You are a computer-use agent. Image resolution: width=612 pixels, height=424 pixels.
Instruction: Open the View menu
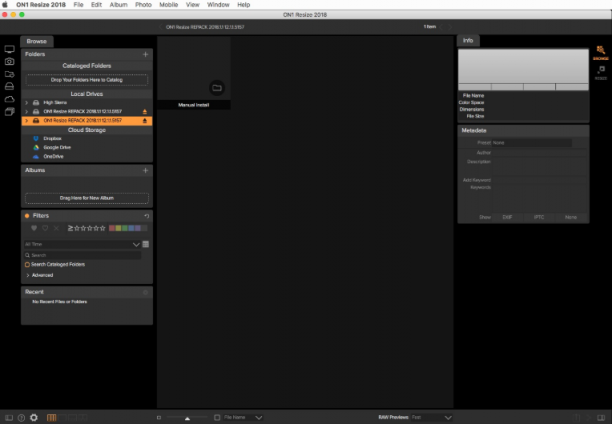(x=192, y=5)
